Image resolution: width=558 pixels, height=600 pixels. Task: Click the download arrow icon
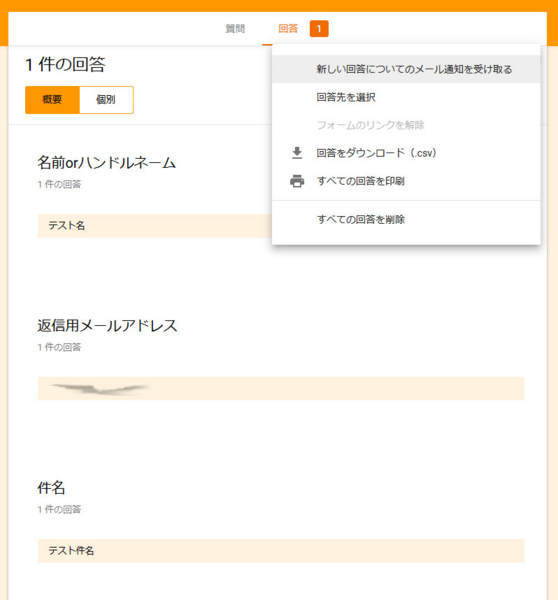click(297, 153)
